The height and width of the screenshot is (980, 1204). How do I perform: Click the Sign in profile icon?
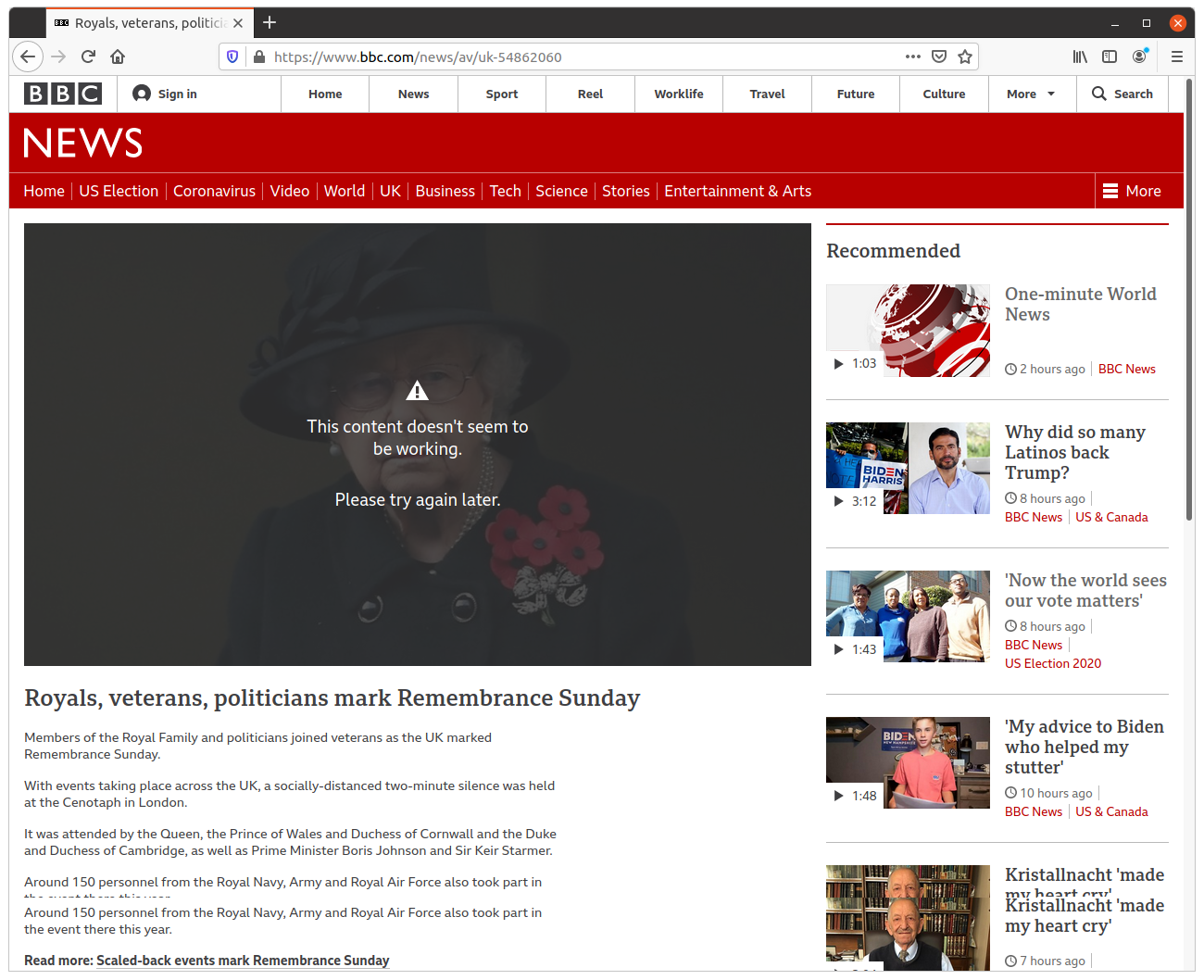tap(142, 94)
